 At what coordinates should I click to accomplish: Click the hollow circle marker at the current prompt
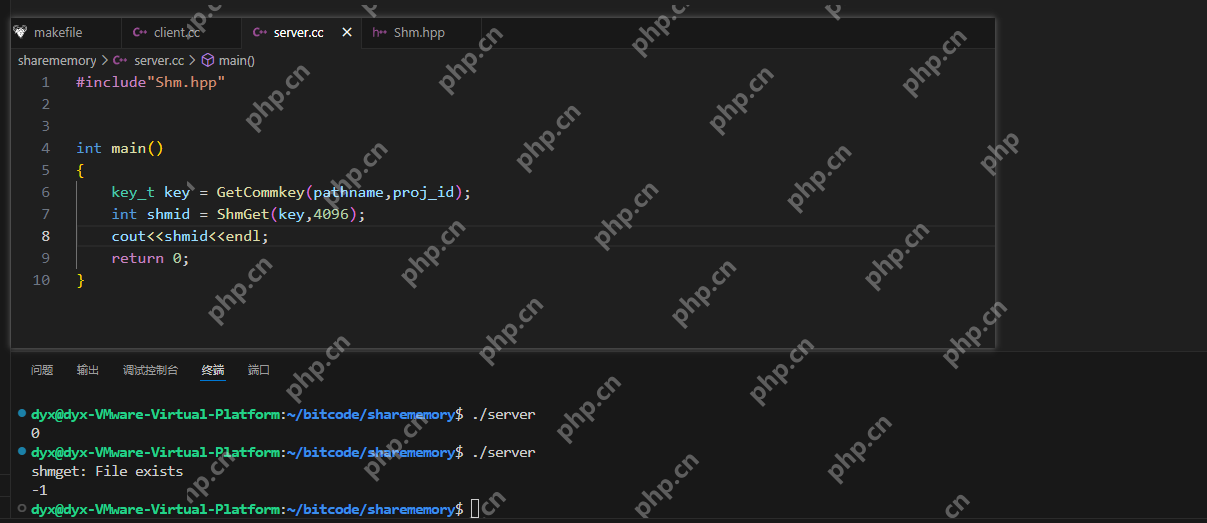[22, 509]
